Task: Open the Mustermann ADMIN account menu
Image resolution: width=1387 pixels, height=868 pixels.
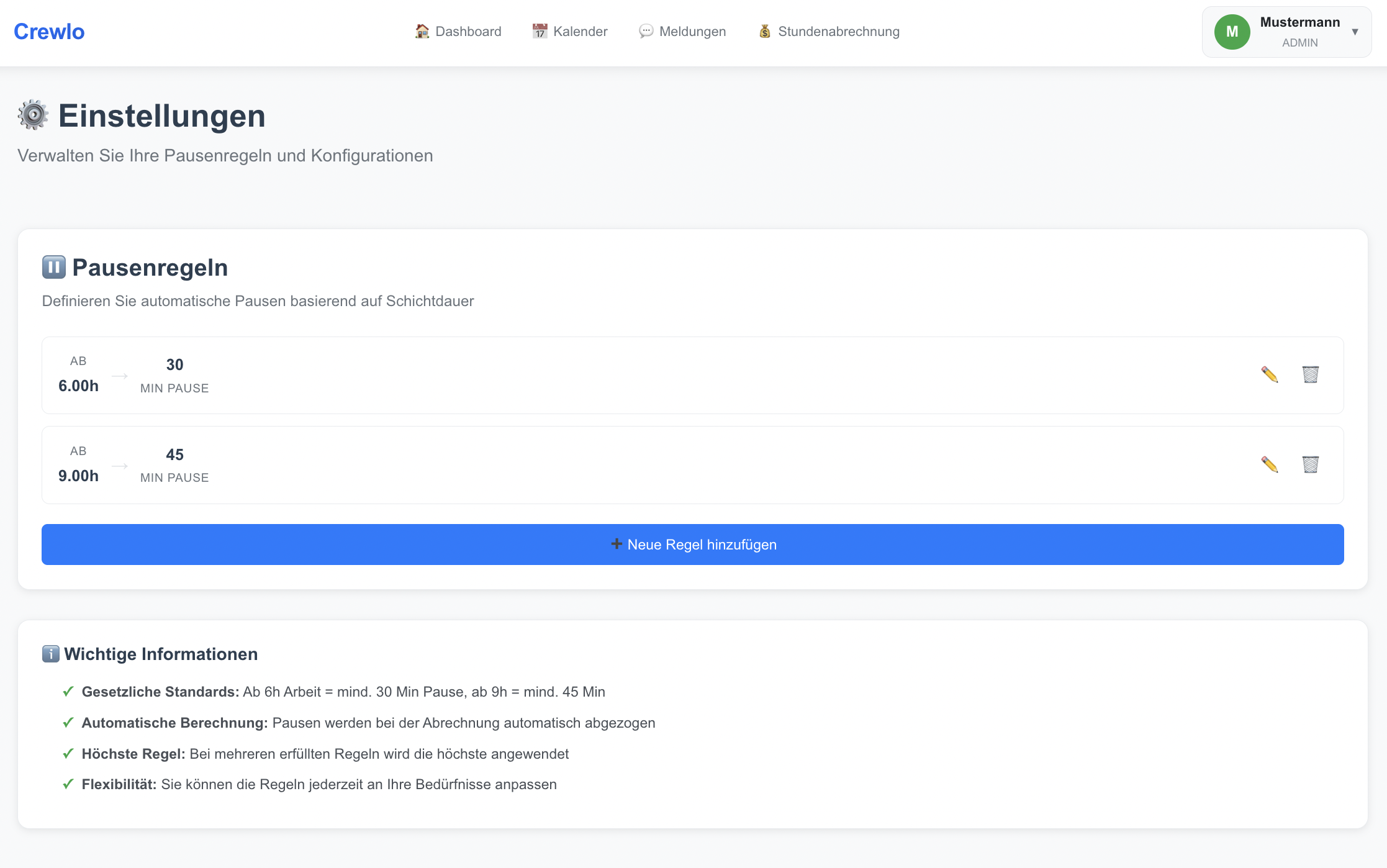Action: [x=1299, y=32]
